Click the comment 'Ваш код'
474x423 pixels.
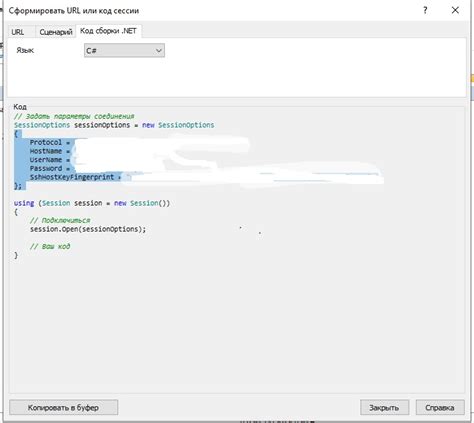[x=50, y=246]
